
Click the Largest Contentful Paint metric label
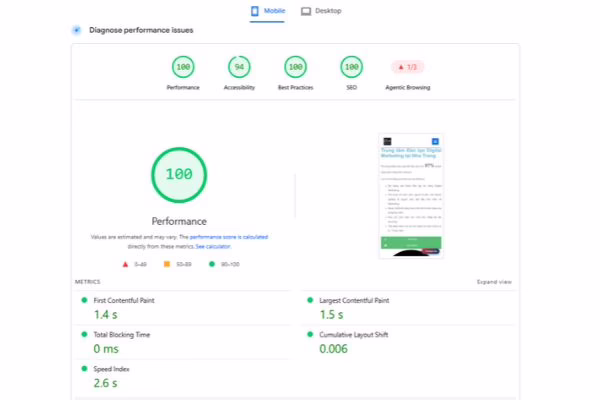[x=354, y=300]
